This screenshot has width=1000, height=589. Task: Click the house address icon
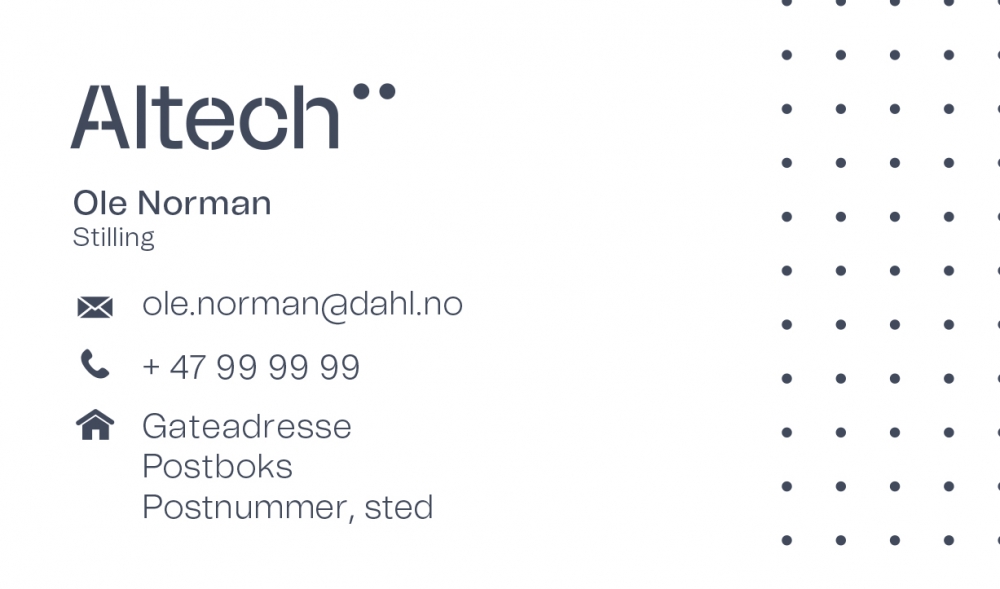tap(95, 426)
